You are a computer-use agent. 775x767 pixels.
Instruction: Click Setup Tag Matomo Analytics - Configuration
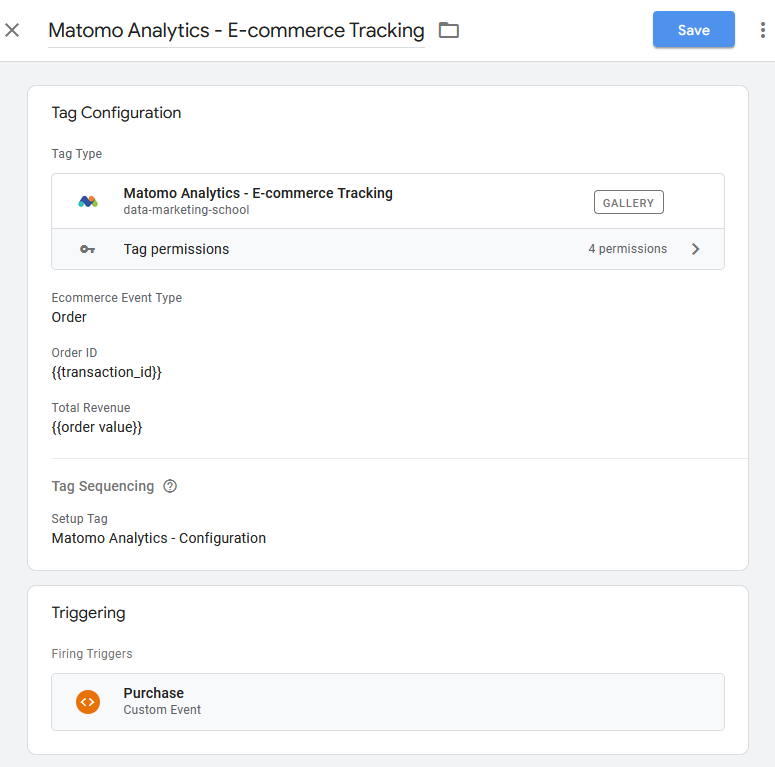[x=158, y=538]
